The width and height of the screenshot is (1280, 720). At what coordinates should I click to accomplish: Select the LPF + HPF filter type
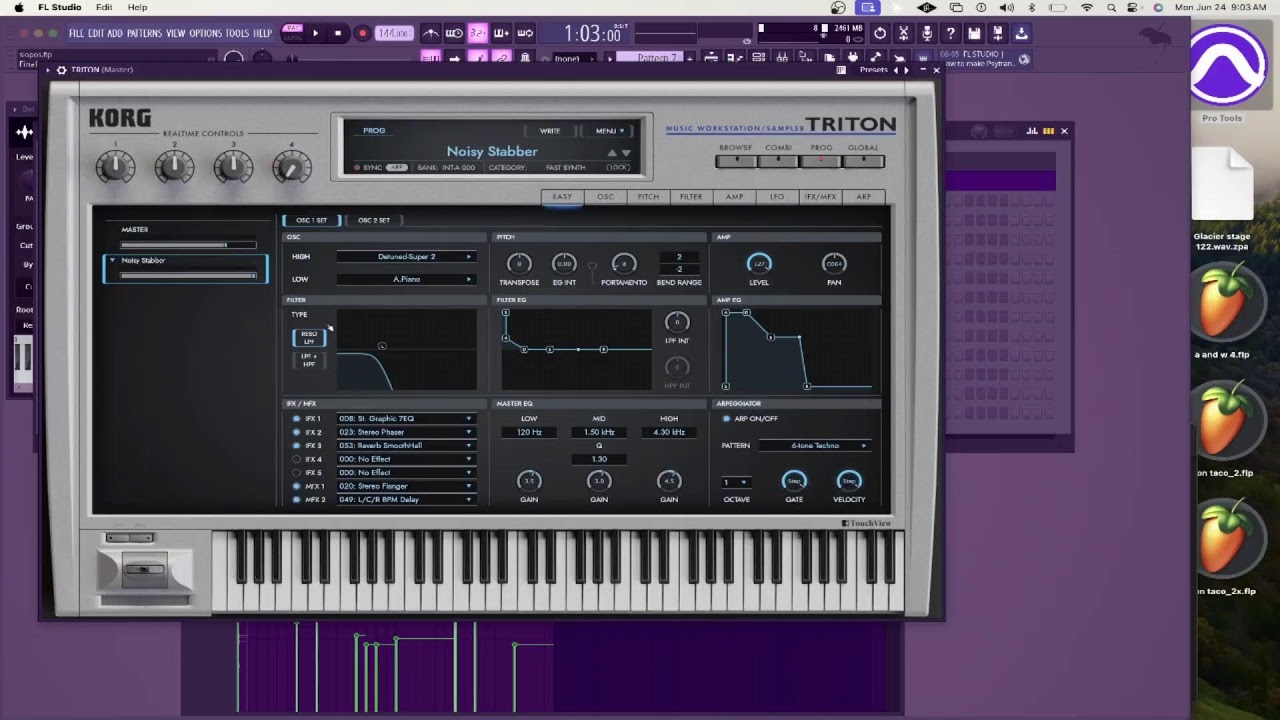click(x=309, y=360)
